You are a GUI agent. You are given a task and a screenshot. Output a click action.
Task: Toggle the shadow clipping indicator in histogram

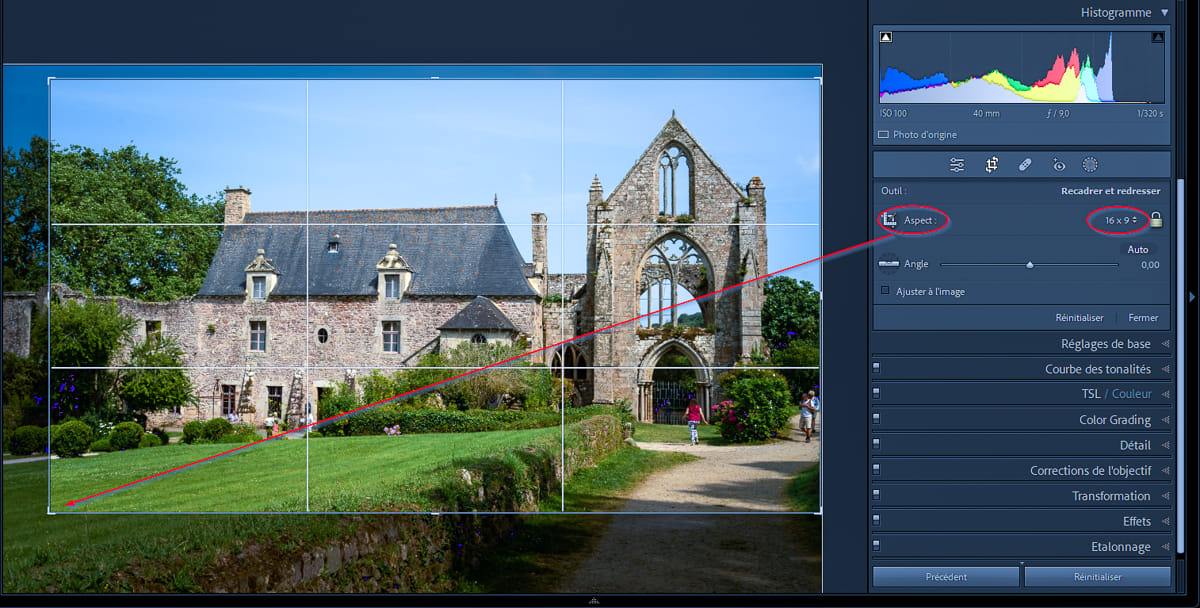[886, 38]
